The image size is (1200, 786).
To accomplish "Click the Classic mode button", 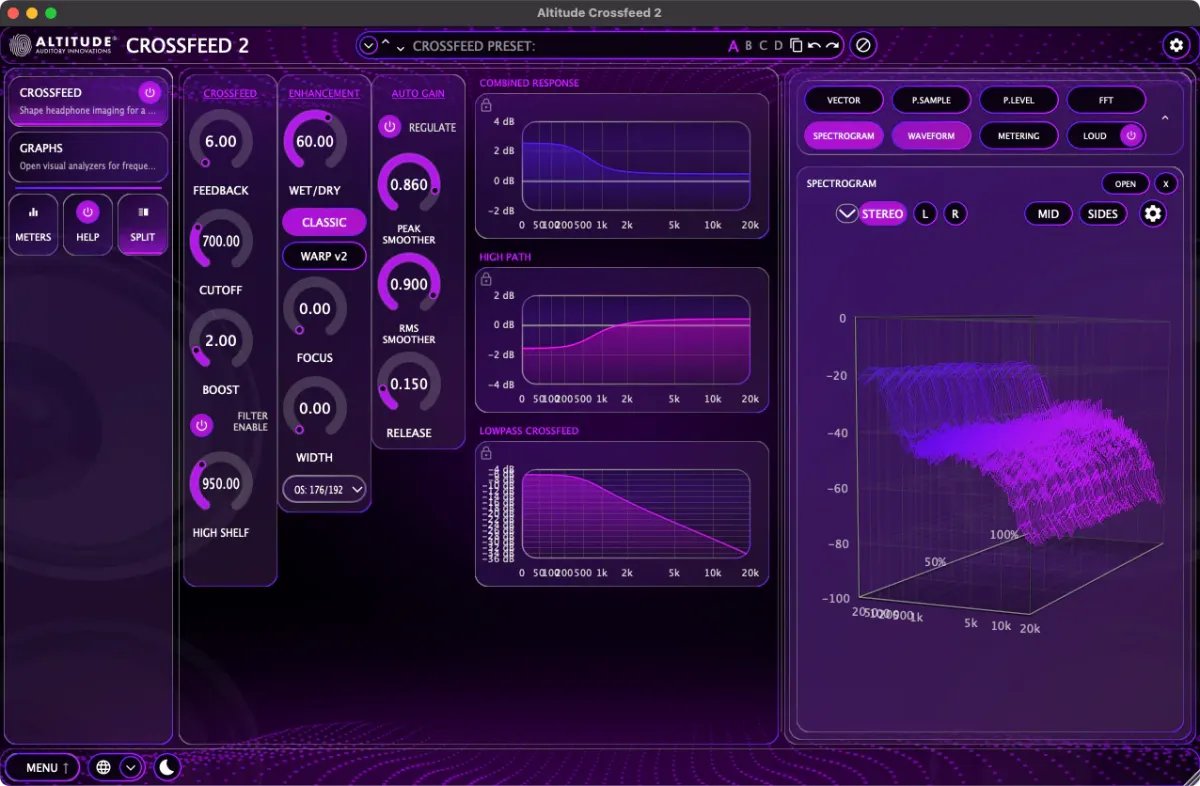I will click(x=324, y=222).
